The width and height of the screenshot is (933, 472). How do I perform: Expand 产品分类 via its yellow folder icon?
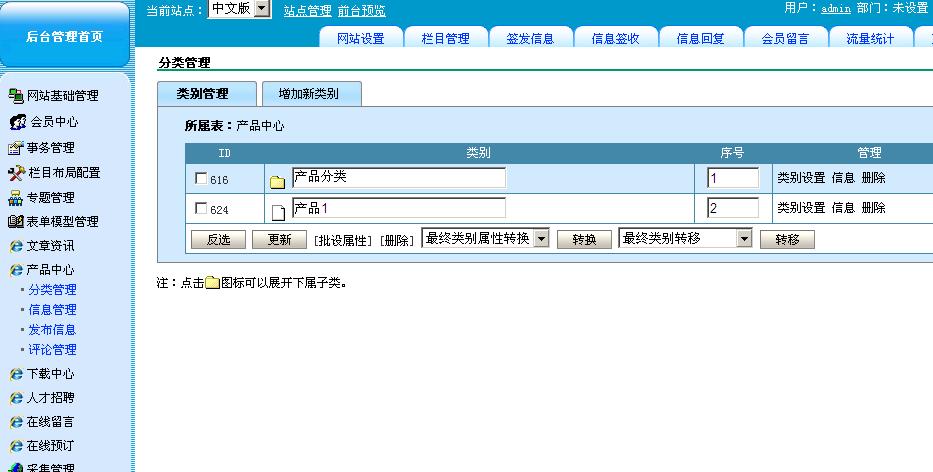[277, 182]
